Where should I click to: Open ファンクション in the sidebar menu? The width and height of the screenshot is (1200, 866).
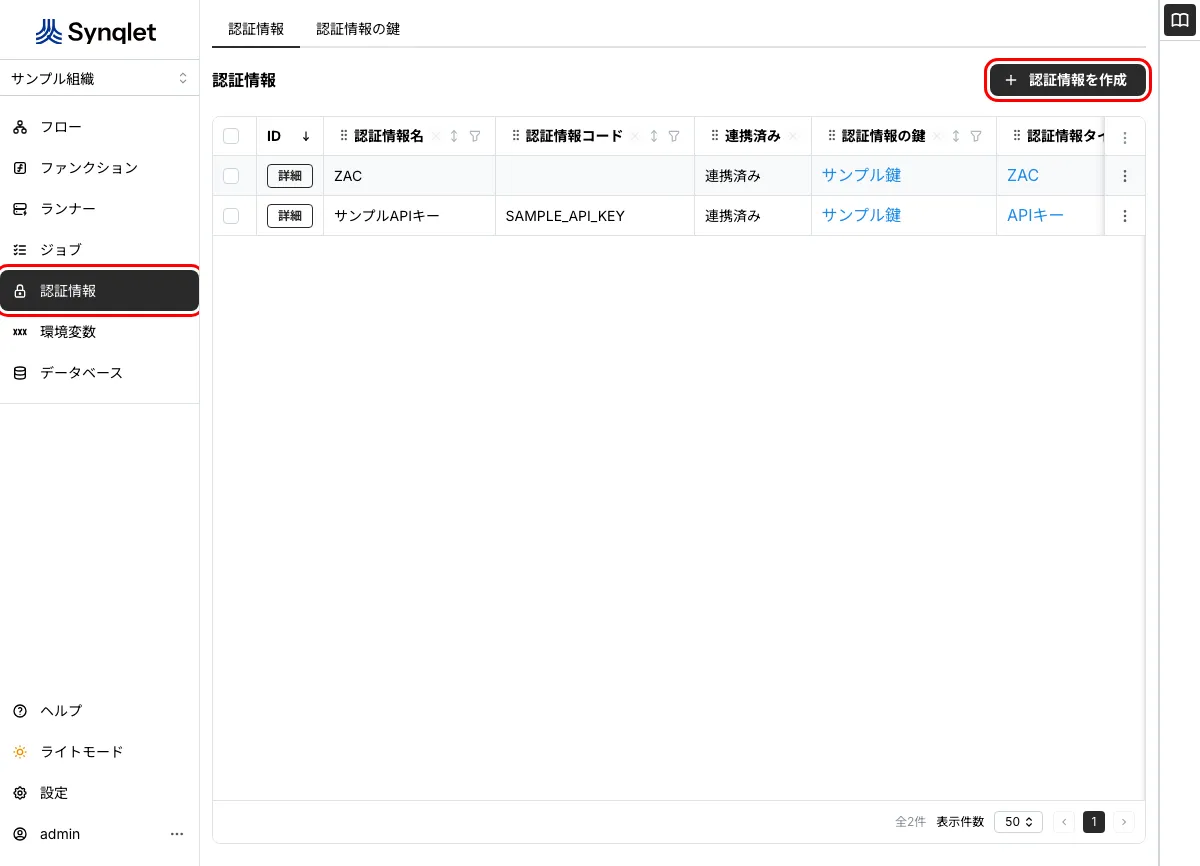pyautogui.click(x=99, y=168)
